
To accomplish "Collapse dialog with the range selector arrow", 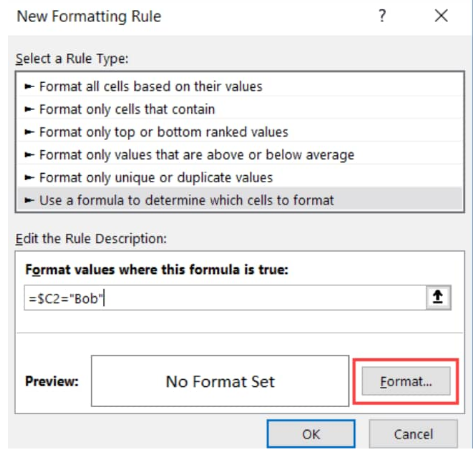I will [438, 297].
